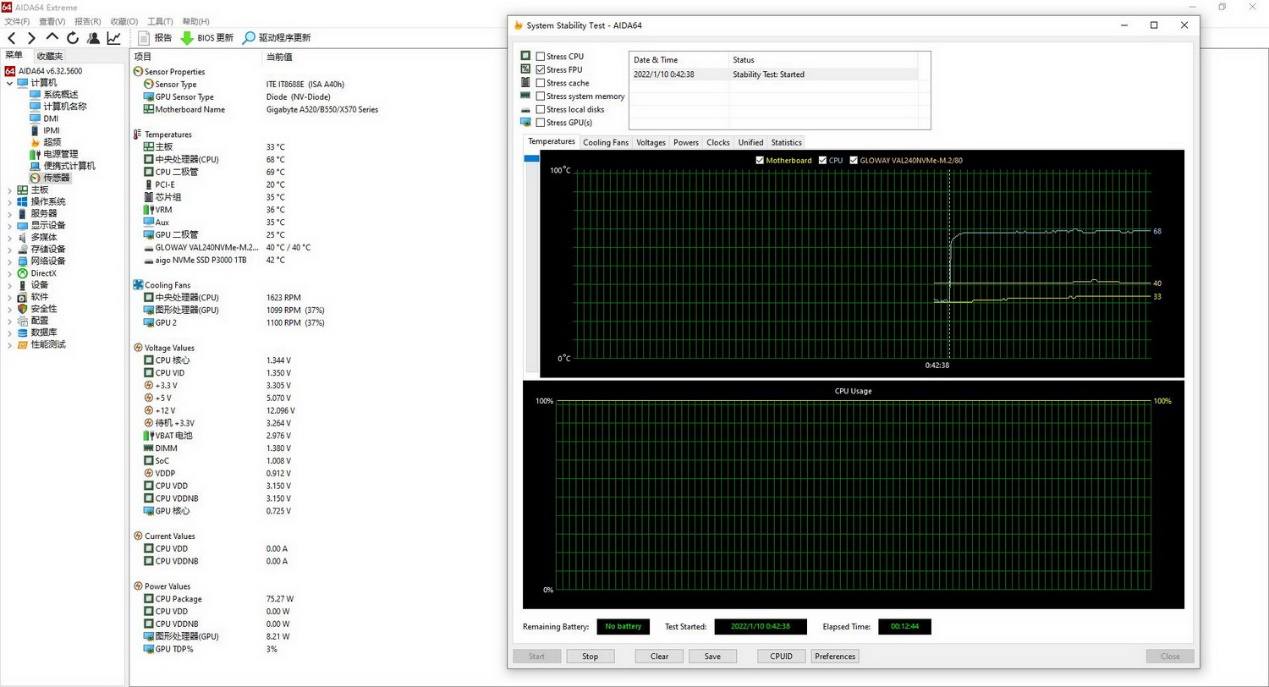Open the 工具(T) menu

pyautogui.click(x=160, y=21)
